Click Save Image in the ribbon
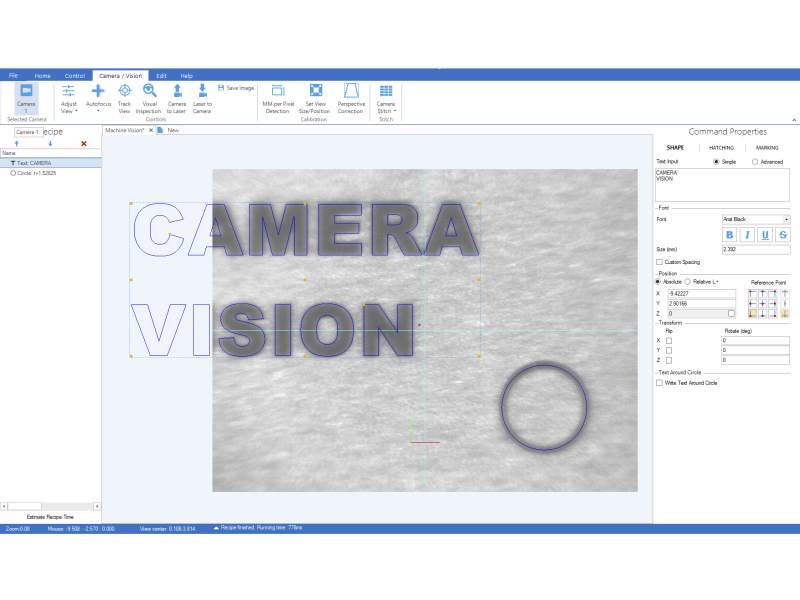800x600 pixels. [x=236, y=88]
